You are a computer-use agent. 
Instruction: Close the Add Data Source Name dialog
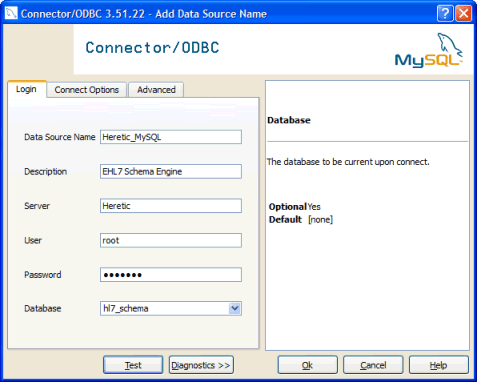point(464,14)
